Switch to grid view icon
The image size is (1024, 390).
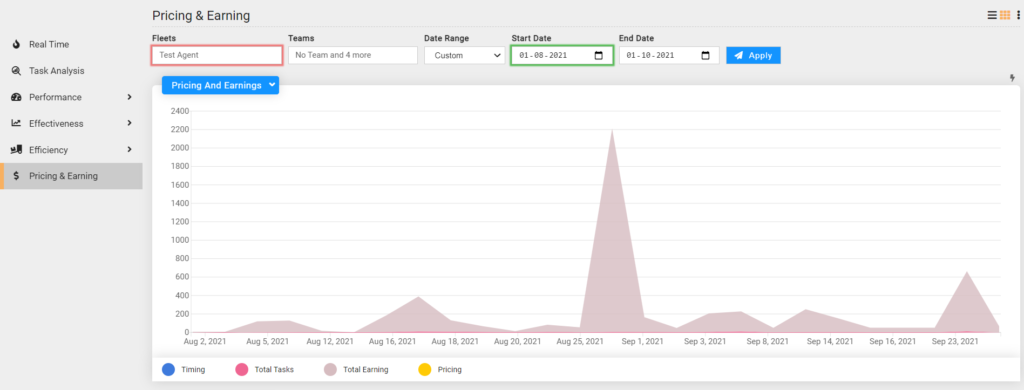[1005, 15]
